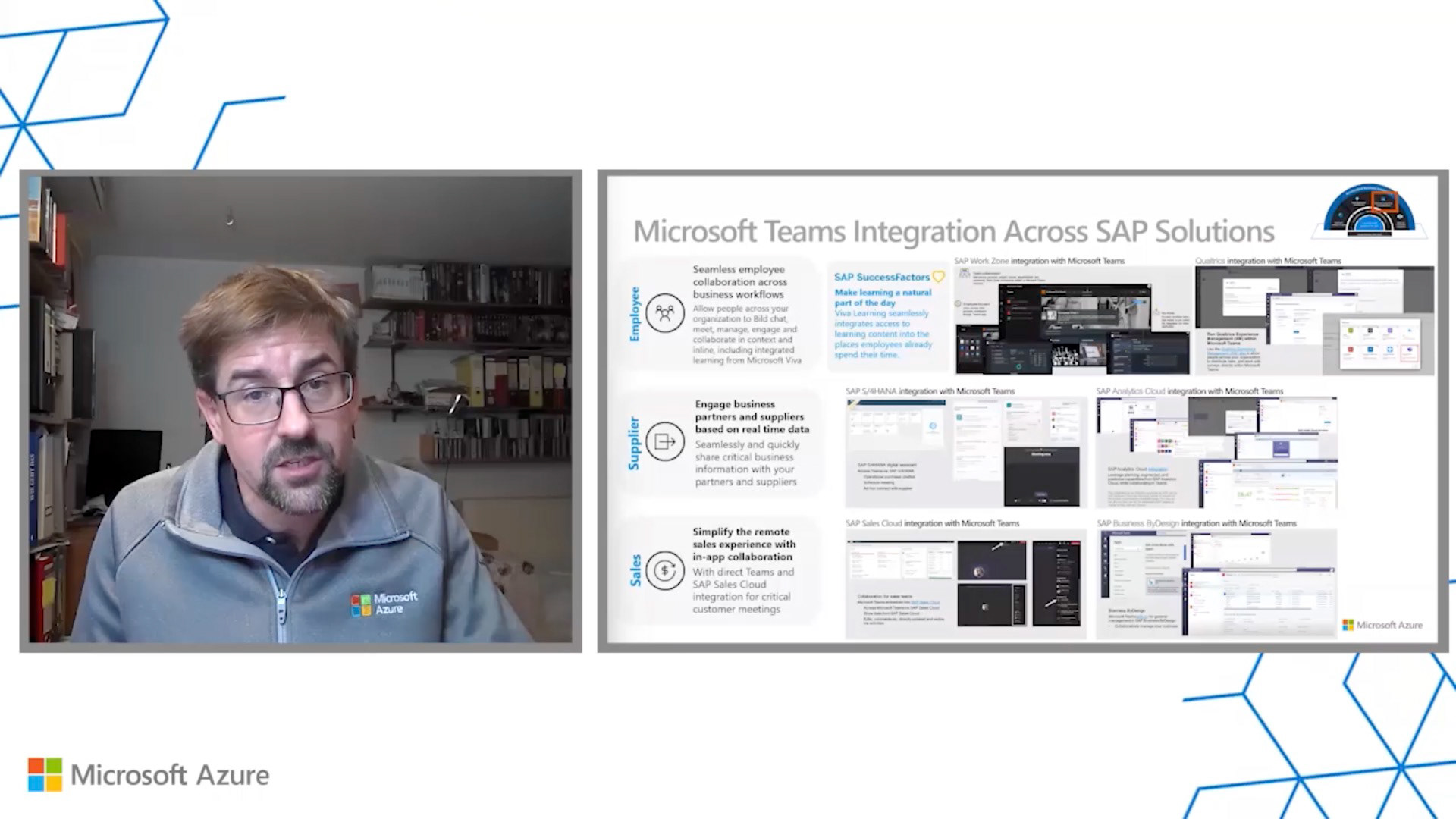1456x819 pixels.
Task: Click the 'SAP Sales Cloud integration' caption
Action: tap(933, 523)
